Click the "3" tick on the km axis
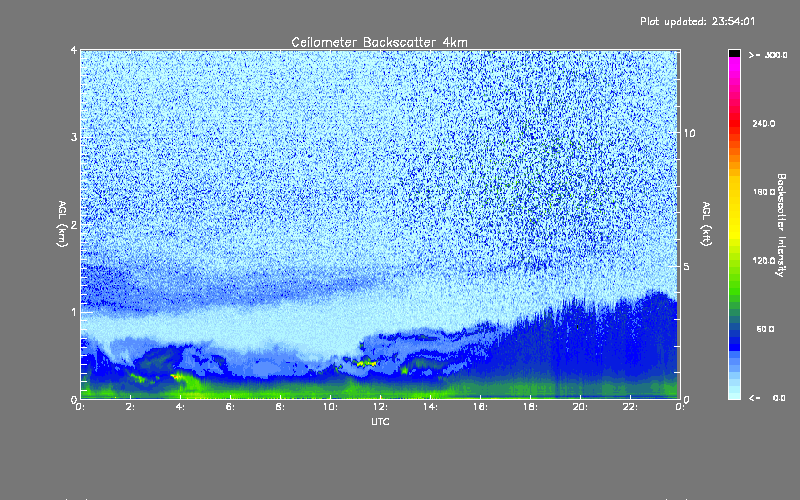 click(x=74, y=137)
